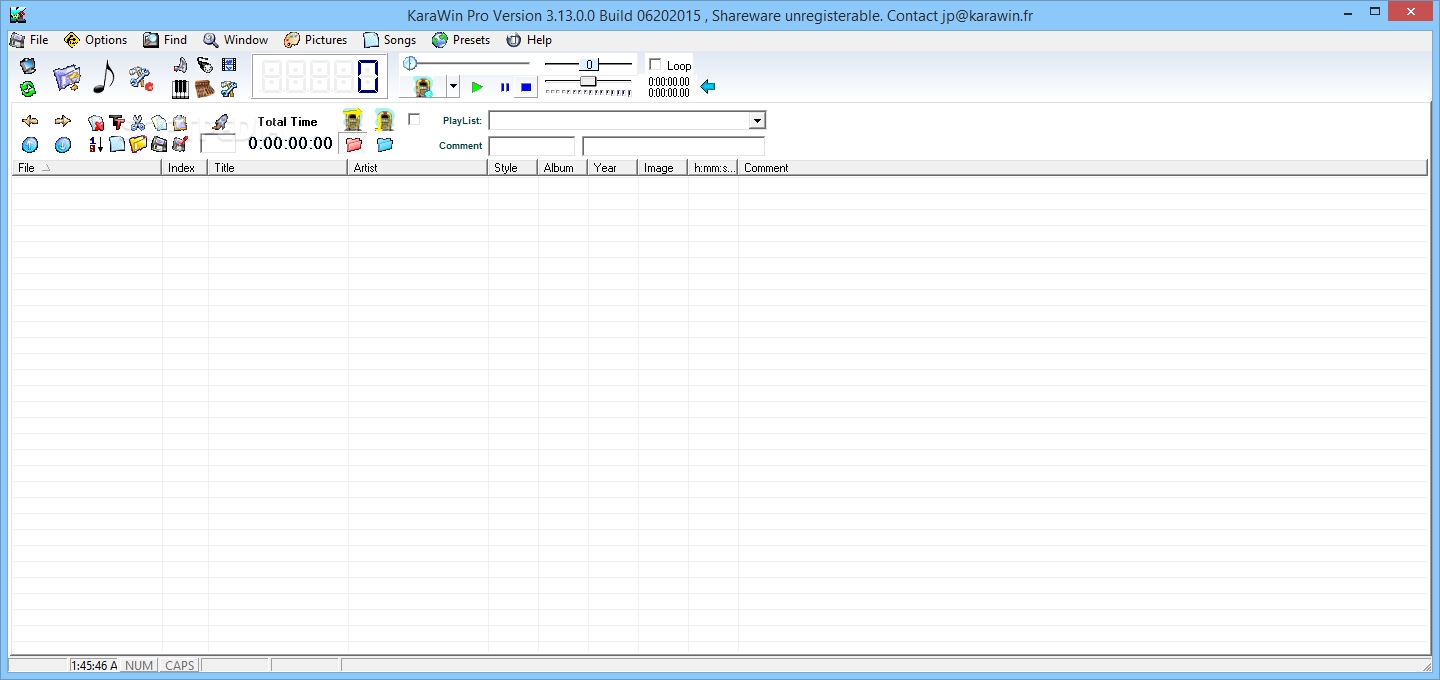Click the blue folder icon
The width and height of the screenshot is (1440, 680).
tap(385, 145)
